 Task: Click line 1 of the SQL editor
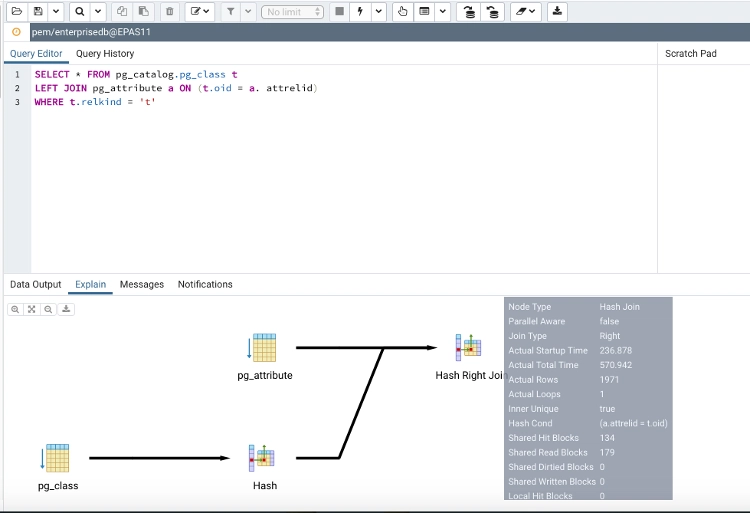(x=136, y=75)
